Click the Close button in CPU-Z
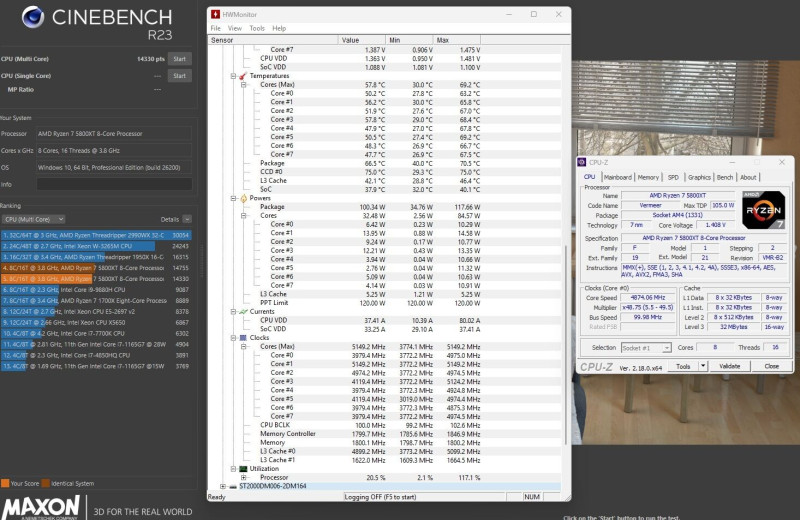 [x=771, y=366]
